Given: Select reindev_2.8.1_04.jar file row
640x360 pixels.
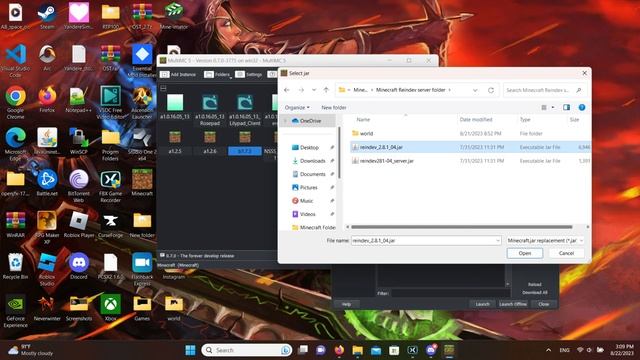Looking at the screenshot, I should click(469, 147).
